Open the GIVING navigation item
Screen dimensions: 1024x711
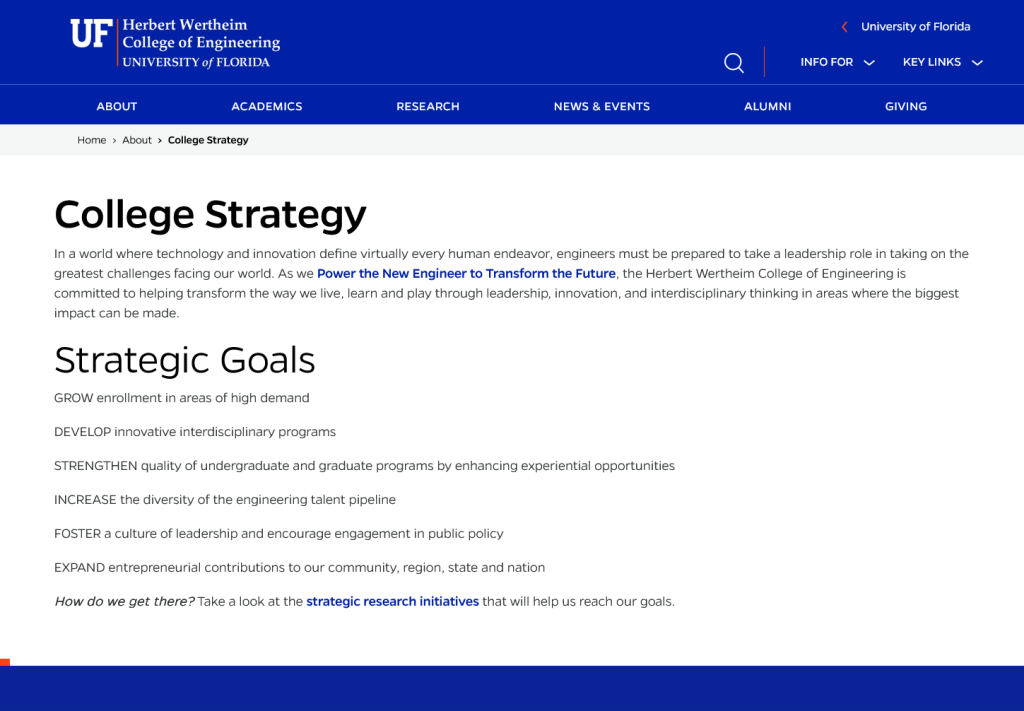click(x=905, y=105)
